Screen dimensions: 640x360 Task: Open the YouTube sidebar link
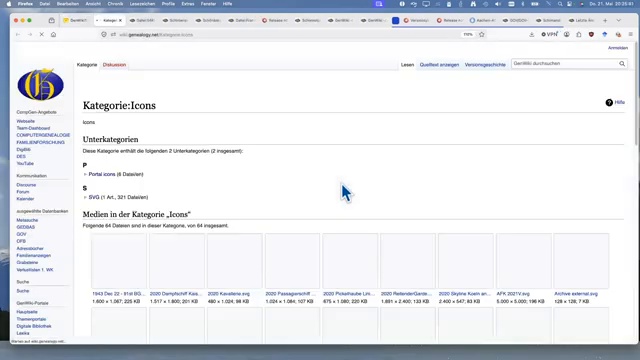(x=25, y=163)
